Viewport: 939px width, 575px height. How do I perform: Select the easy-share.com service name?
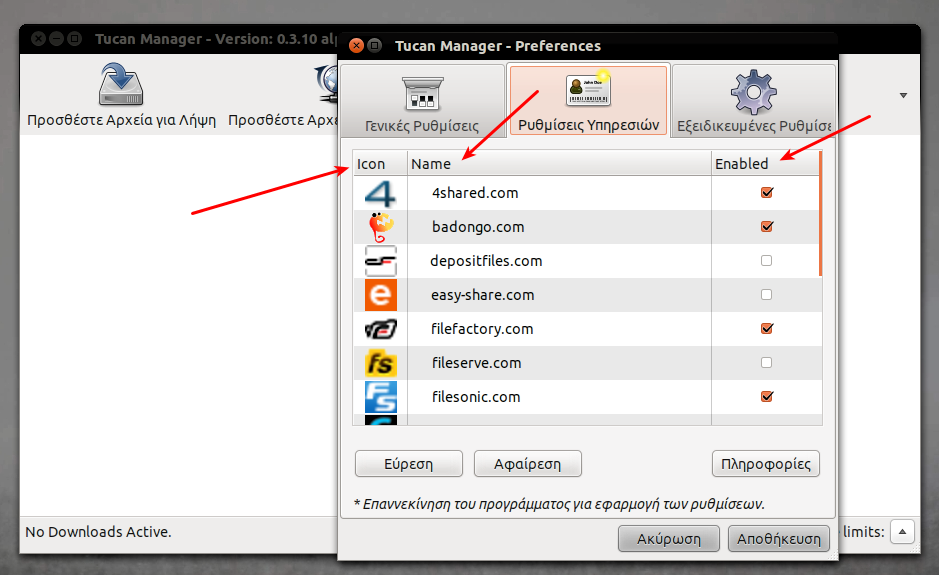[482, 295]
